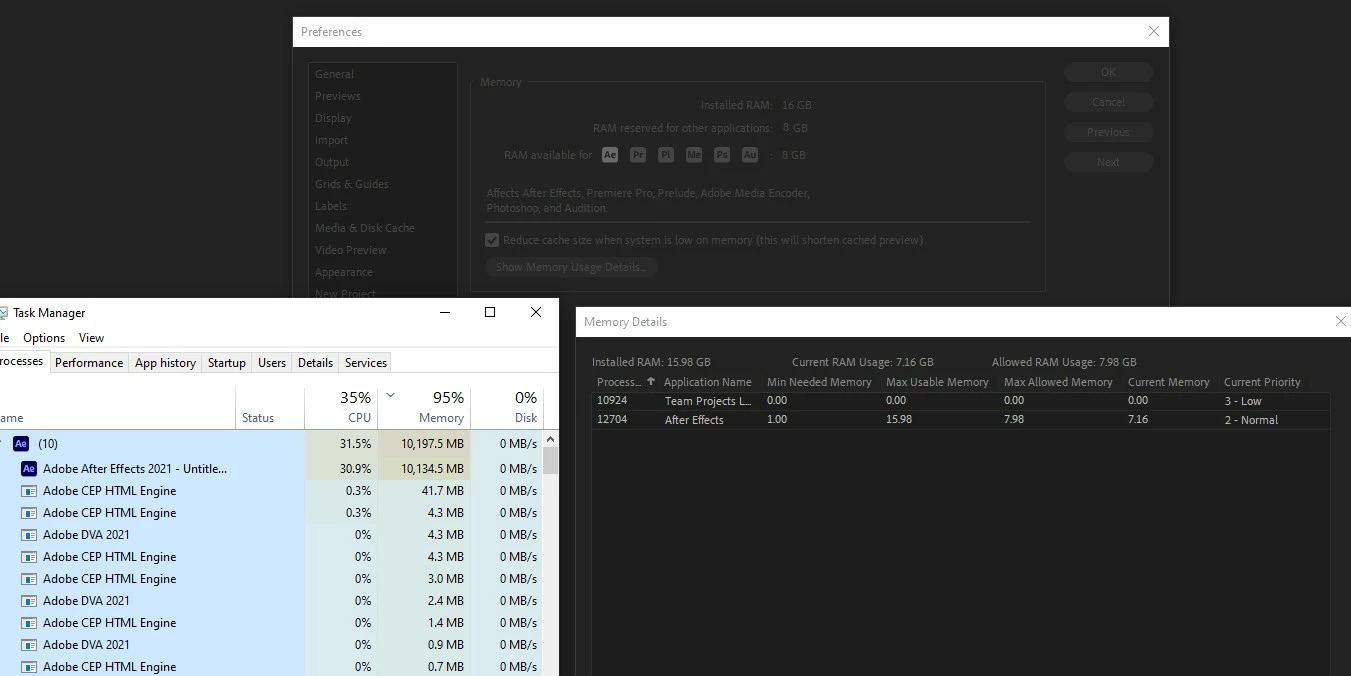The image size is (1351, 676).
Task: Switch to the App history tab
Action: (165, 363)
